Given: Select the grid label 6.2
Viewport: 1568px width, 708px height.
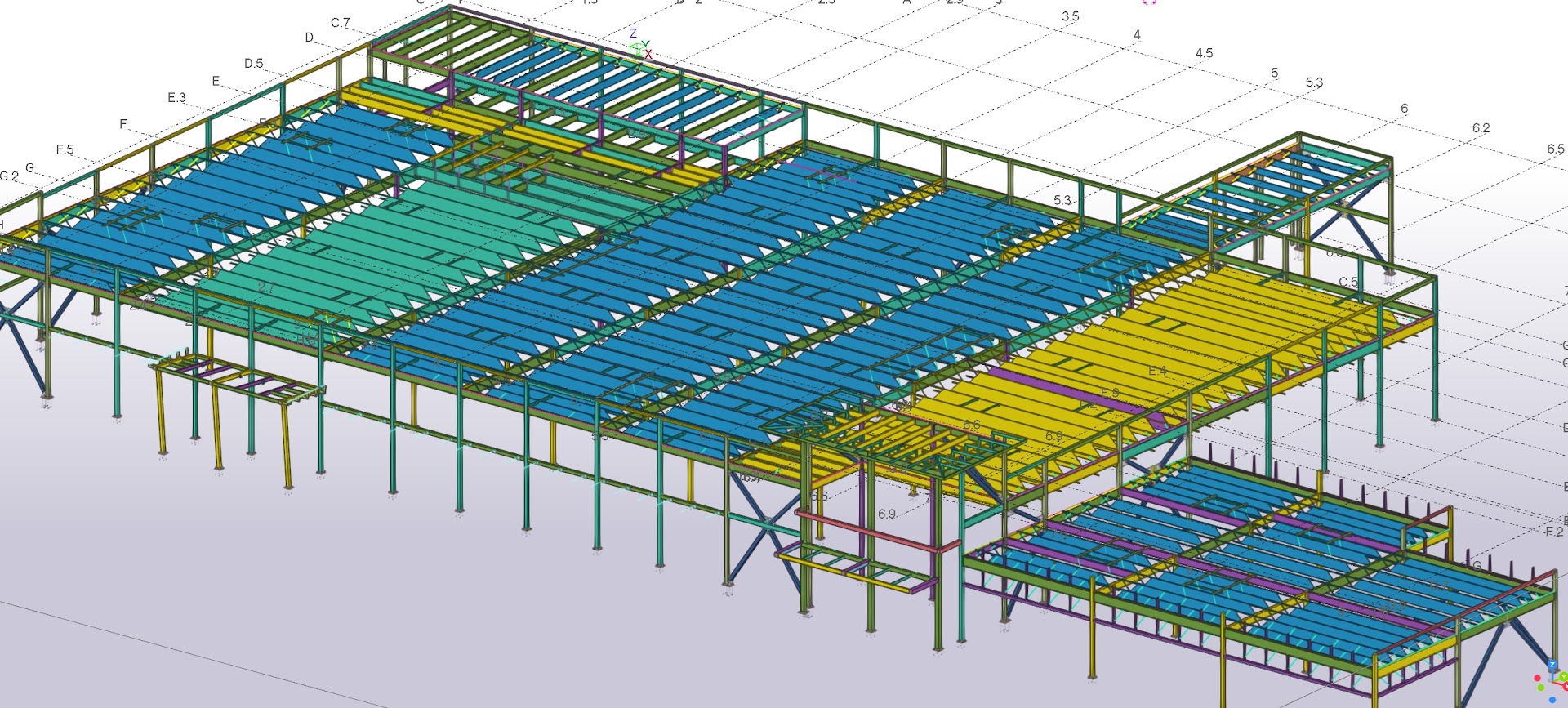Looking at the screenshot, I should tap(1481, 128).
